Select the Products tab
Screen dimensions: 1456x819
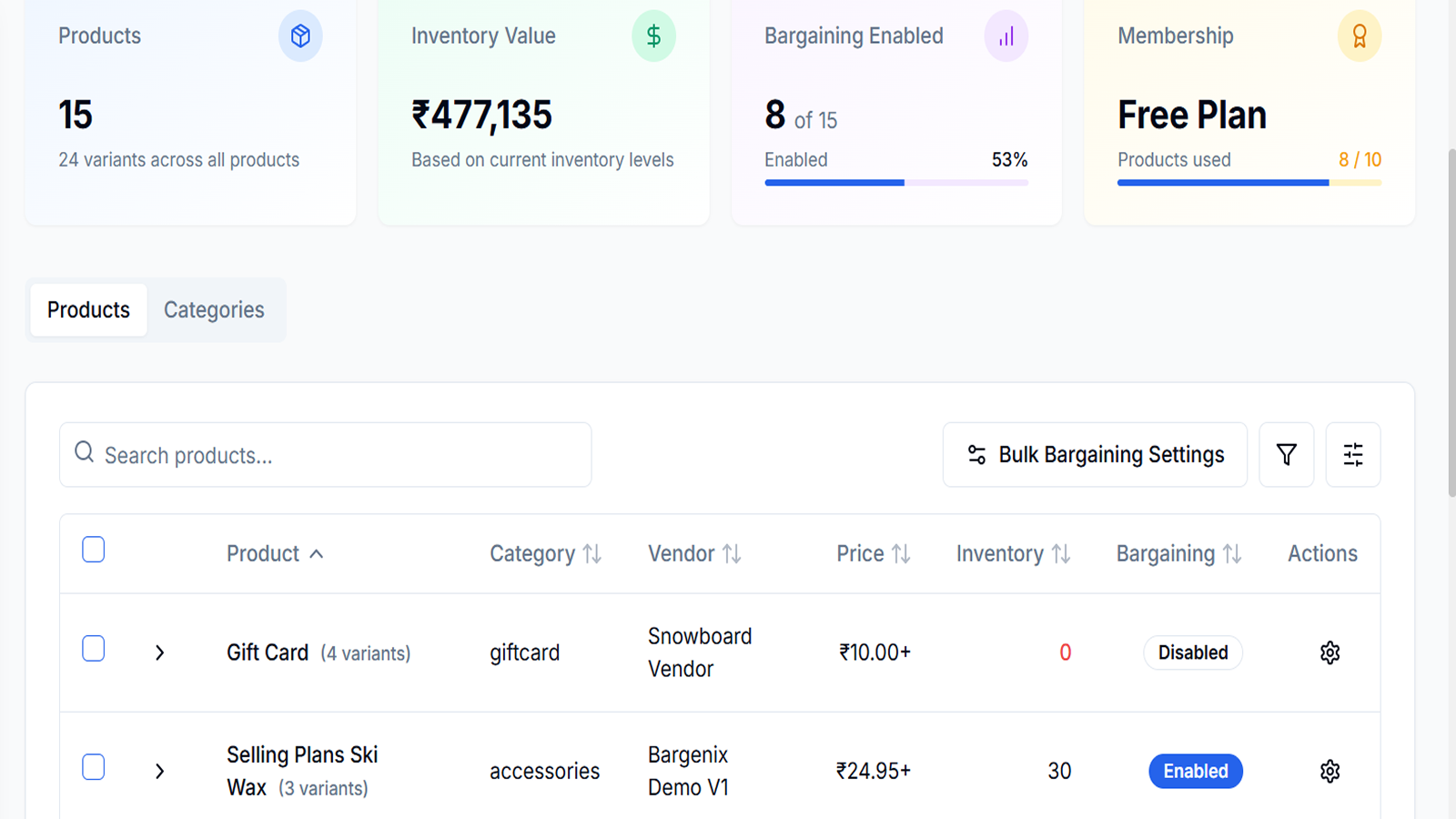88,309
